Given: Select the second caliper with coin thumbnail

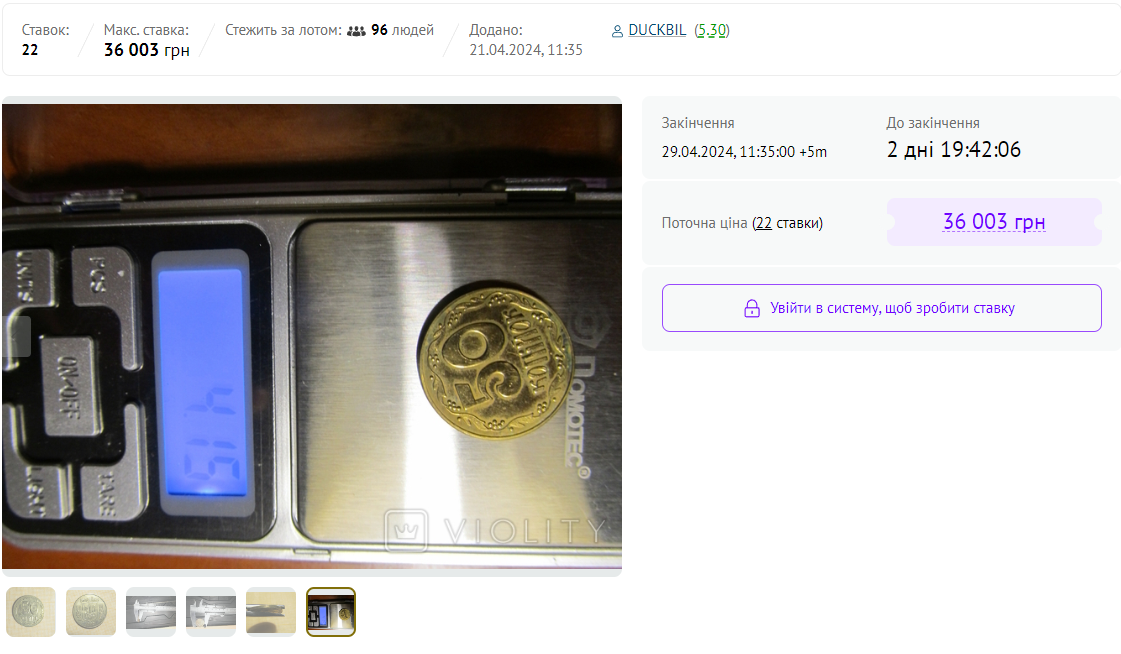Looking at the screenshot, I should [211, 612].
